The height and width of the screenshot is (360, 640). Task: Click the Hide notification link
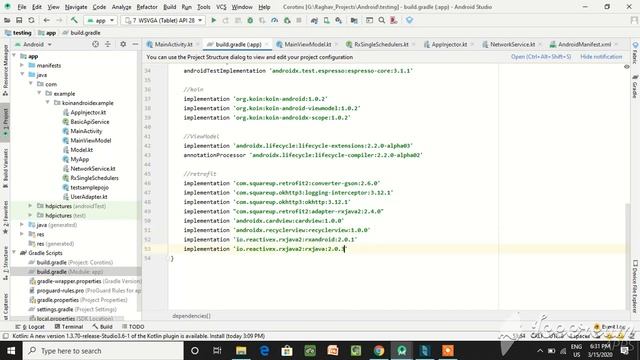coord(601,57)
